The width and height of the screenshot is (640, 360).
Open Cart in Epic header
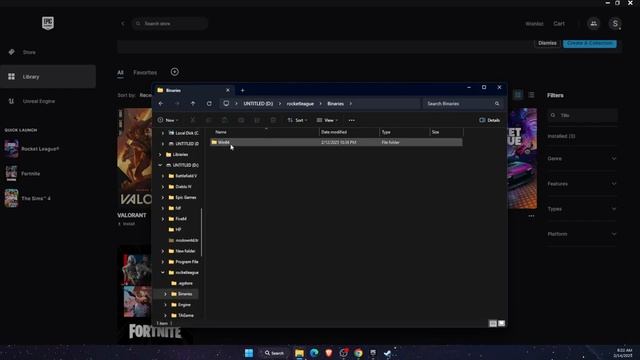click(x=559, y=24)
